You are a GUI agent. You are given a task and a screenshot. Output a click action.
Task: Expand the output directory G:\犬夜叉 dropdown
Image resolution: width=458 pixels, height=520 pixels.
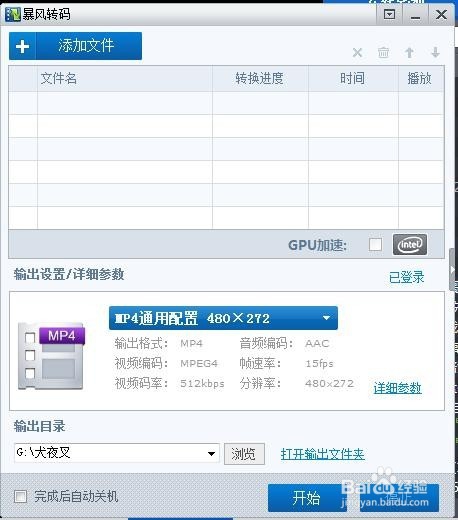[211, 454]
